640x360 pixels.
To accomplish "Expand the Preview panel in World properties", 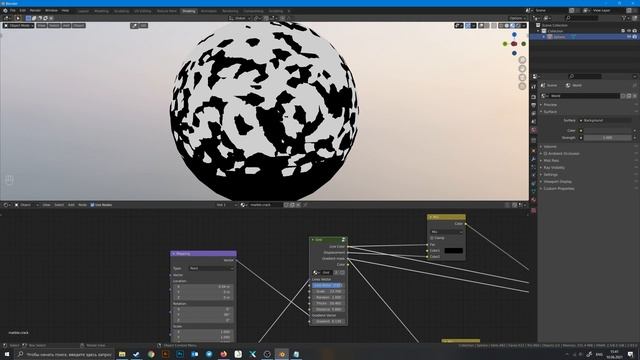I will point(550,105).
